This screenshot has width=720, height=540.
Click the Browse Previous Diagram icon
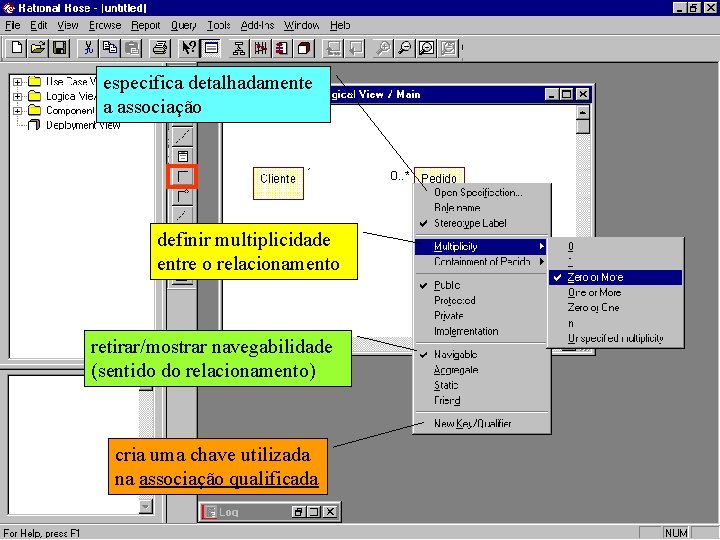tap(355, 48)
